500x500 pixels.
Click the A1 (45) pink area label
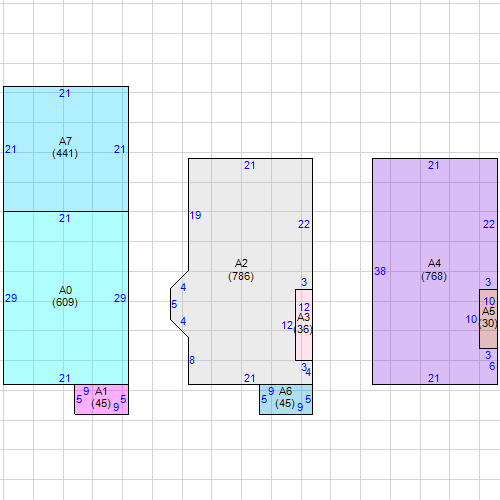[x=101, y=397]
